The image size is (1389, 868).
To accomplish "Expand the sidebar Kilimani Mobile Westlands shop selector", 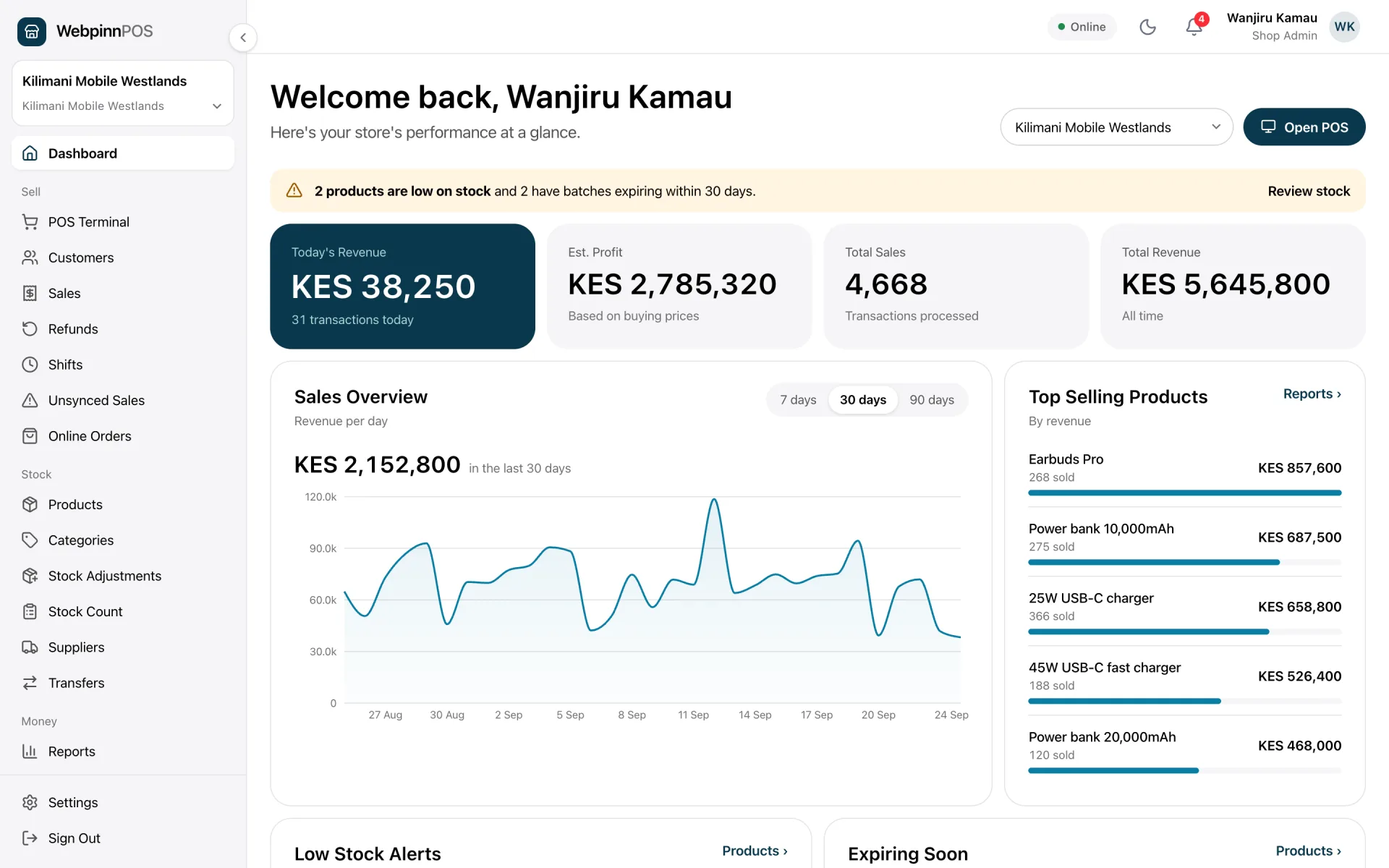I will pos(122,93).
